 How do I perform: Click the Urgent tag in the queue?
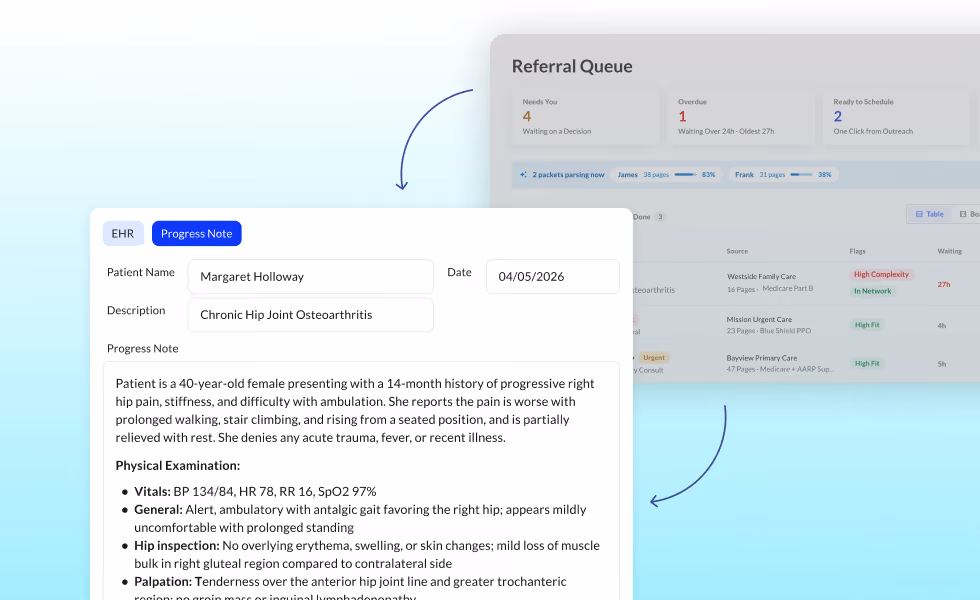point(654,358)
